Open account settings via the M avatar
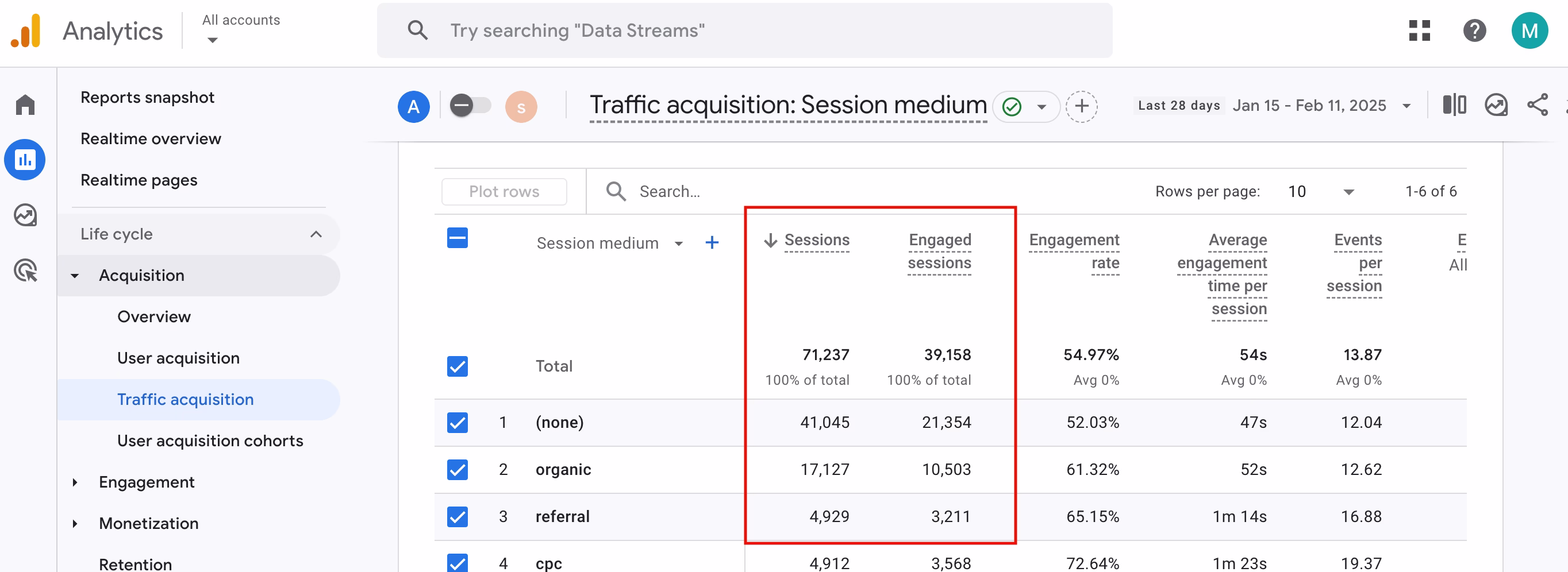Viewport: 1568px width, 572px height. coord(1530,30)
